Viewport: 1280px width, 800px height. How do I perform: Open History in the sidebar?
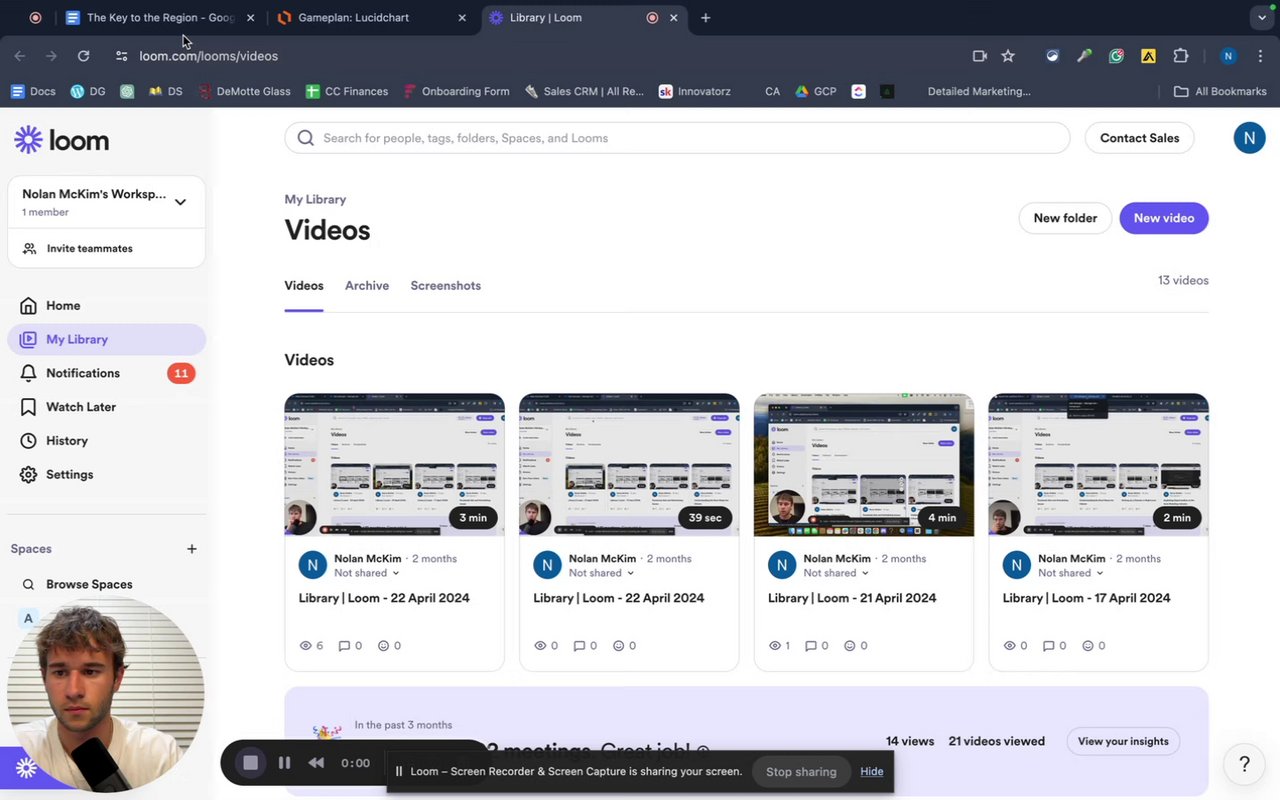[67, 441]
